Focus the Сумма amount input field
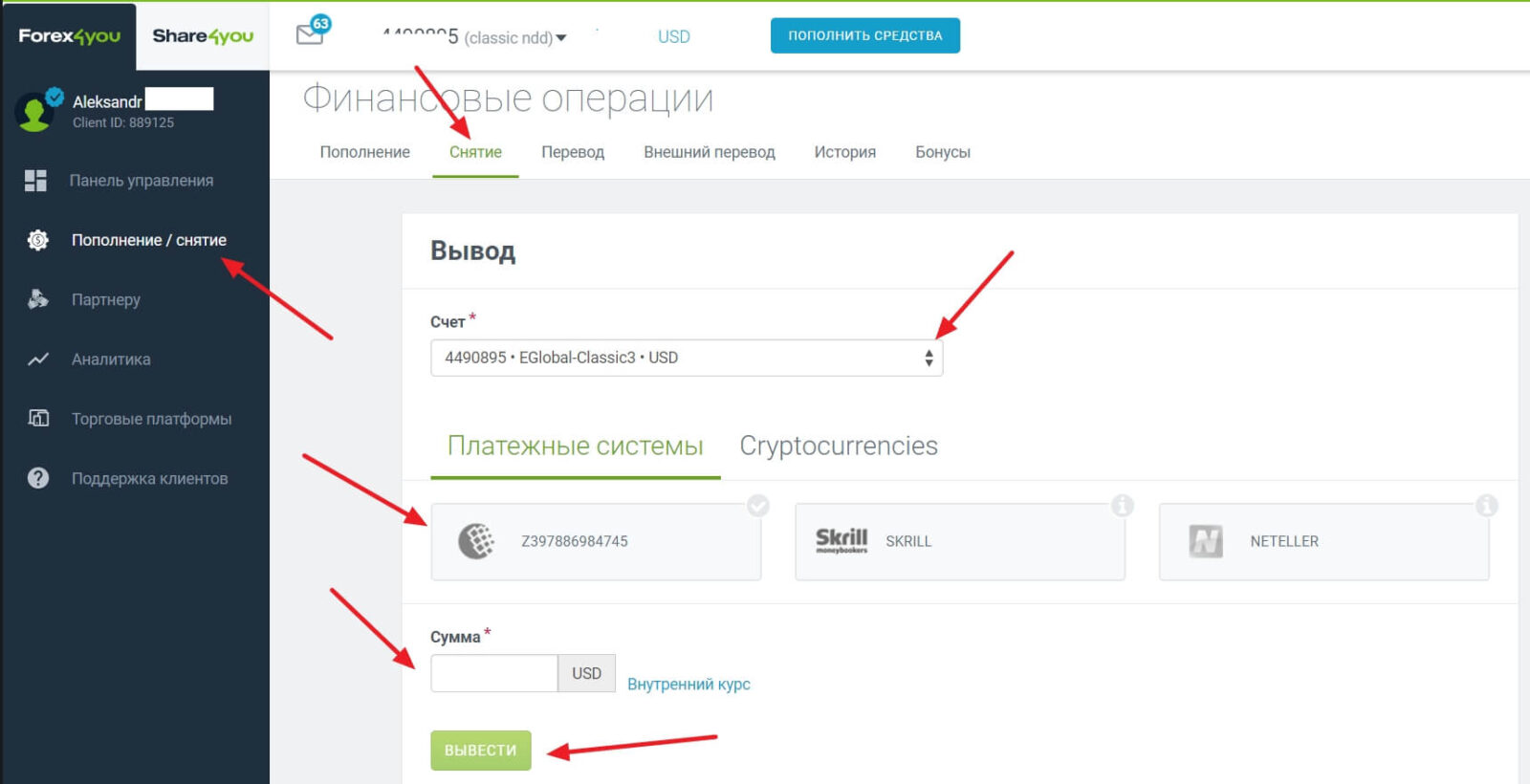Viewport: 1530px width, 784px height. tap(494, 673)
